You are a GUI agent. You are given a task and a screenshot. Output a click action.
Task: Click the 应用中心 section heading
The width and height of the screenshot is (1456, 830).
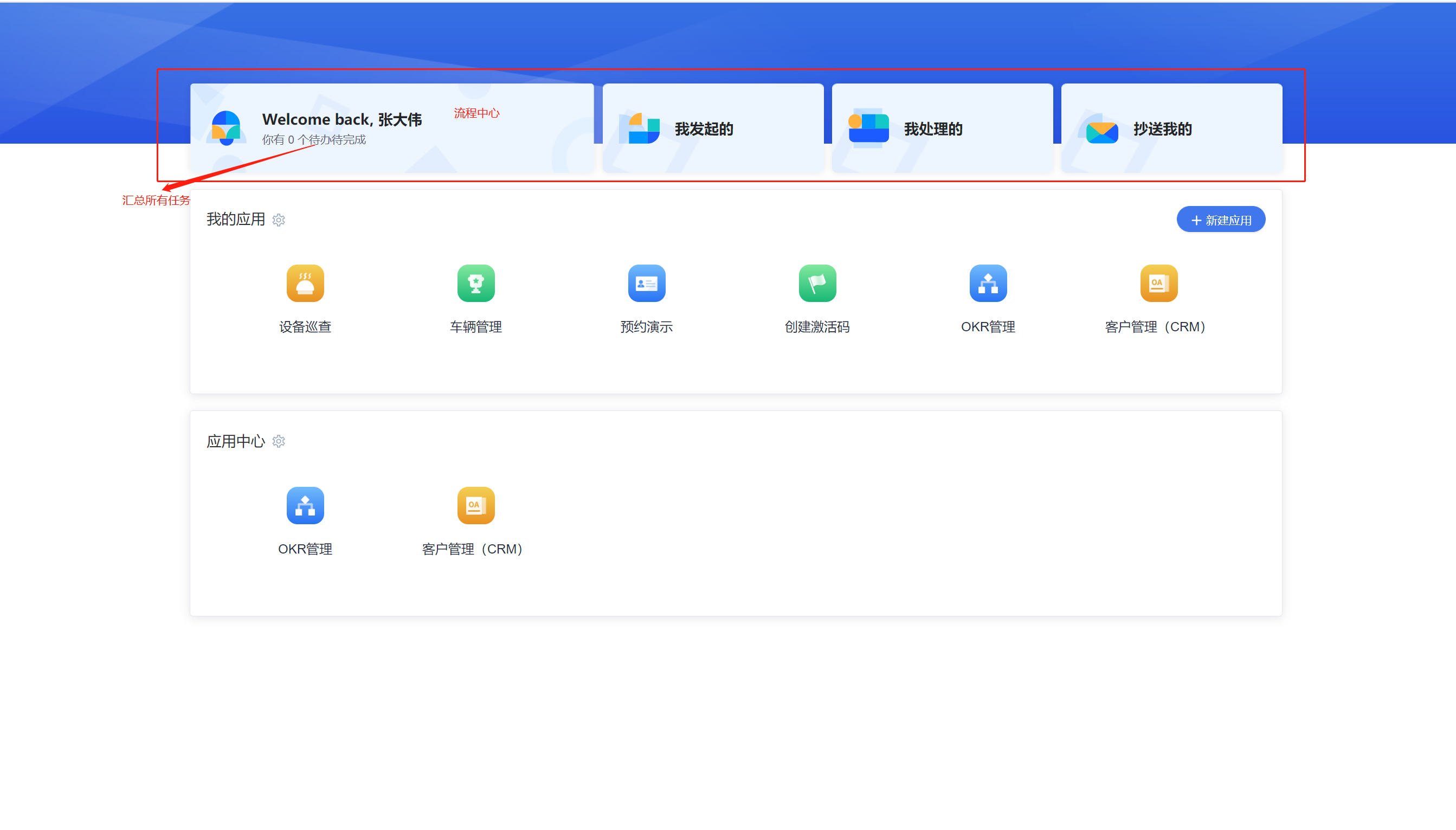[235, 441]
